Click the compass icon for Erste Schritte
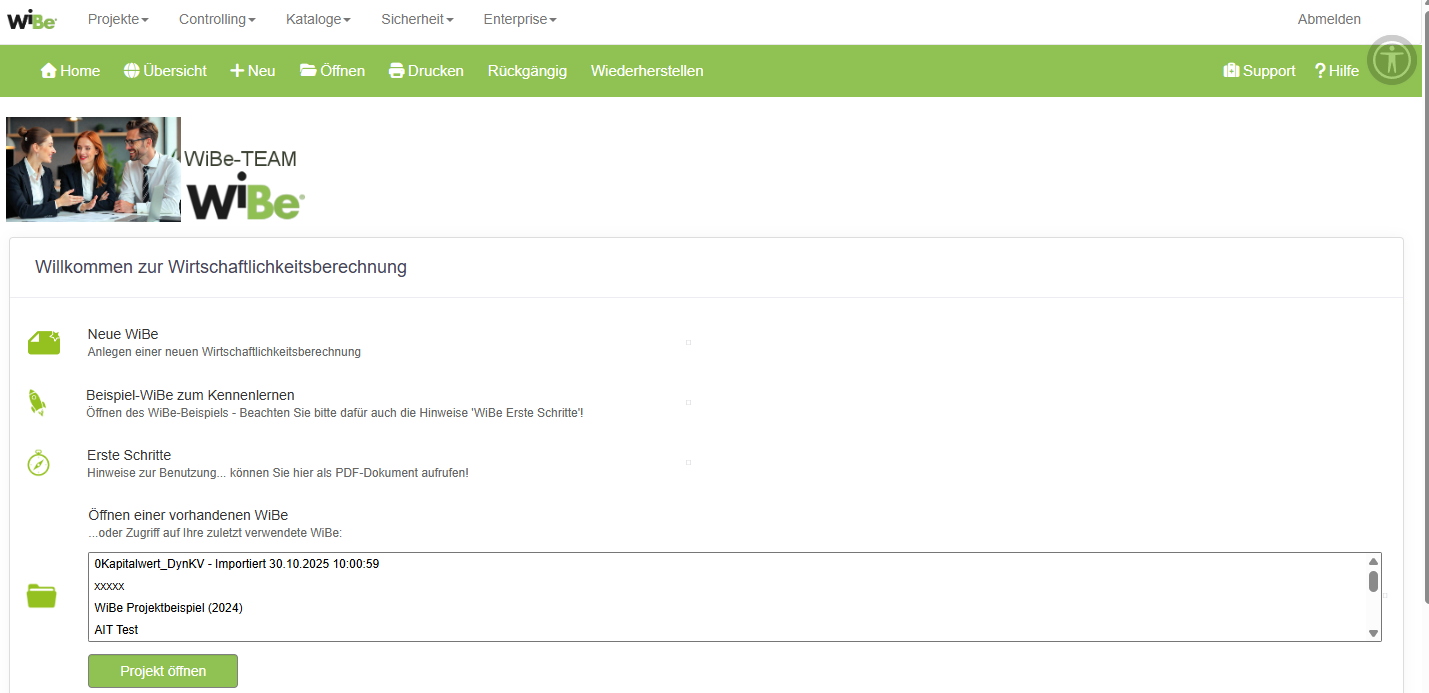1429x693 pixels. pyautogui.click(x=38, y=463)
